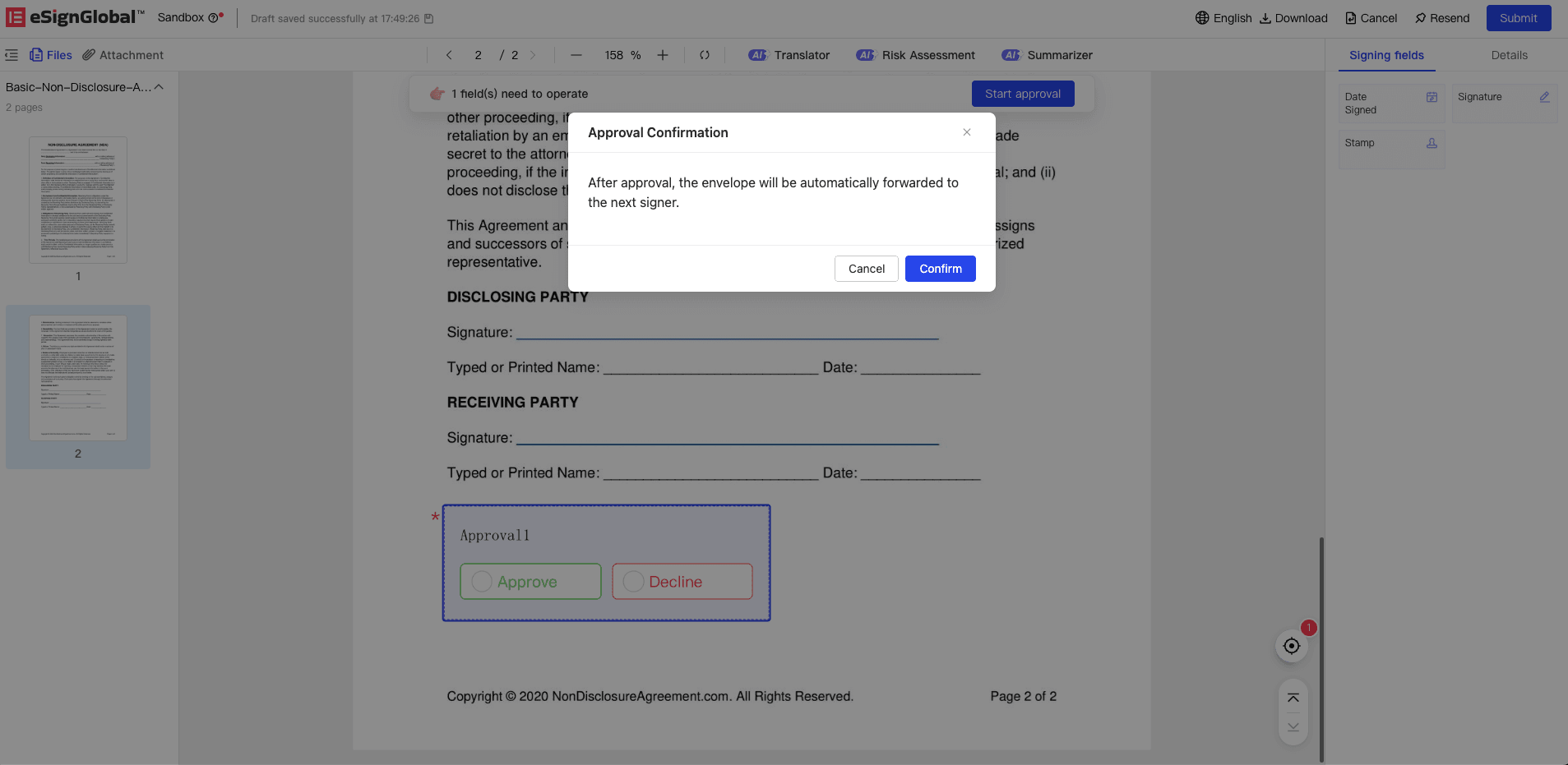Open the AI Summarizer tool
Viewport: 1568px width, 765px height.
[x=1048, y=55]
